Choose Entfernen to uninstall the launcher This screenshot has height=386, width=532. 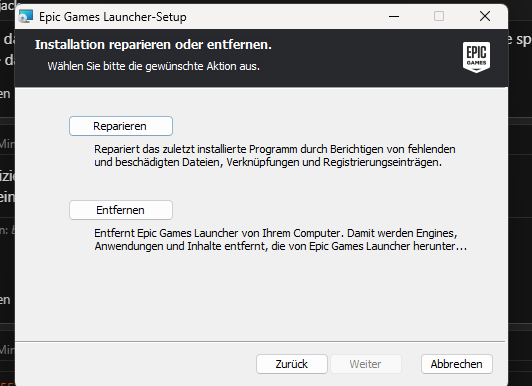click(x=121, y=210)
